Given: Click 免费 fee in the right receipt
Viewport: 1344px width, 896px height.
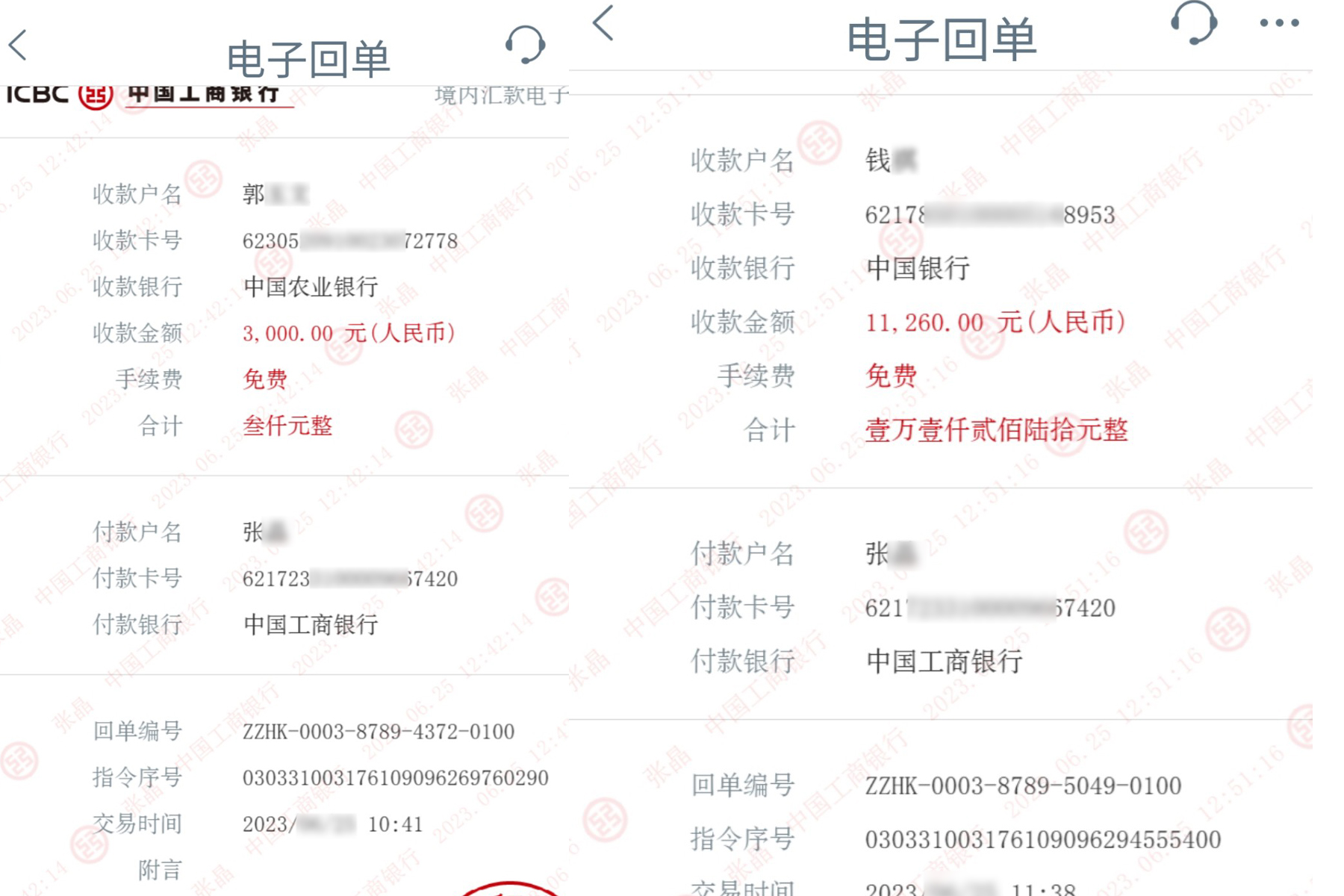Looking at the screenshot, I should point(891,376).
